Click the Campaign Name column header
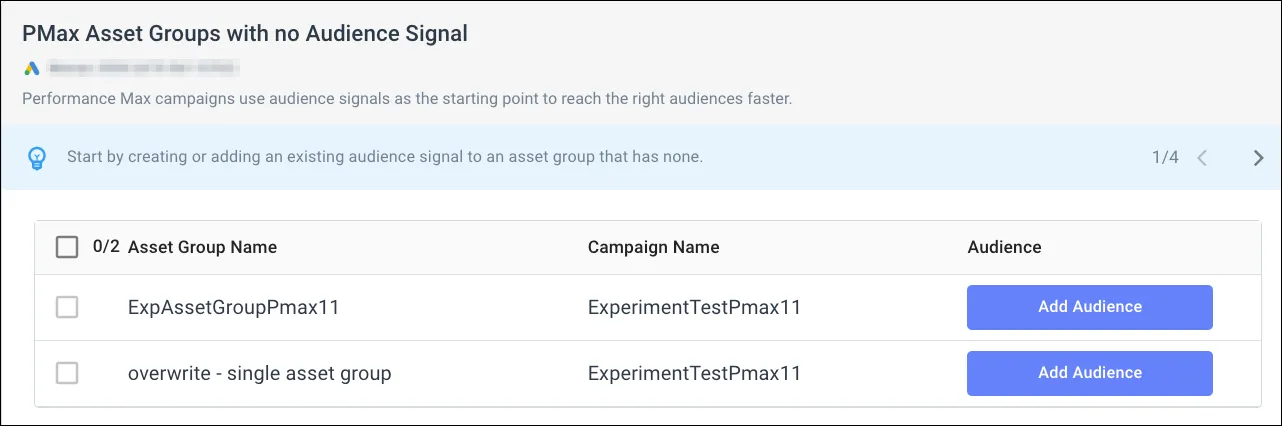1282x426 pixels. point(653,247)
